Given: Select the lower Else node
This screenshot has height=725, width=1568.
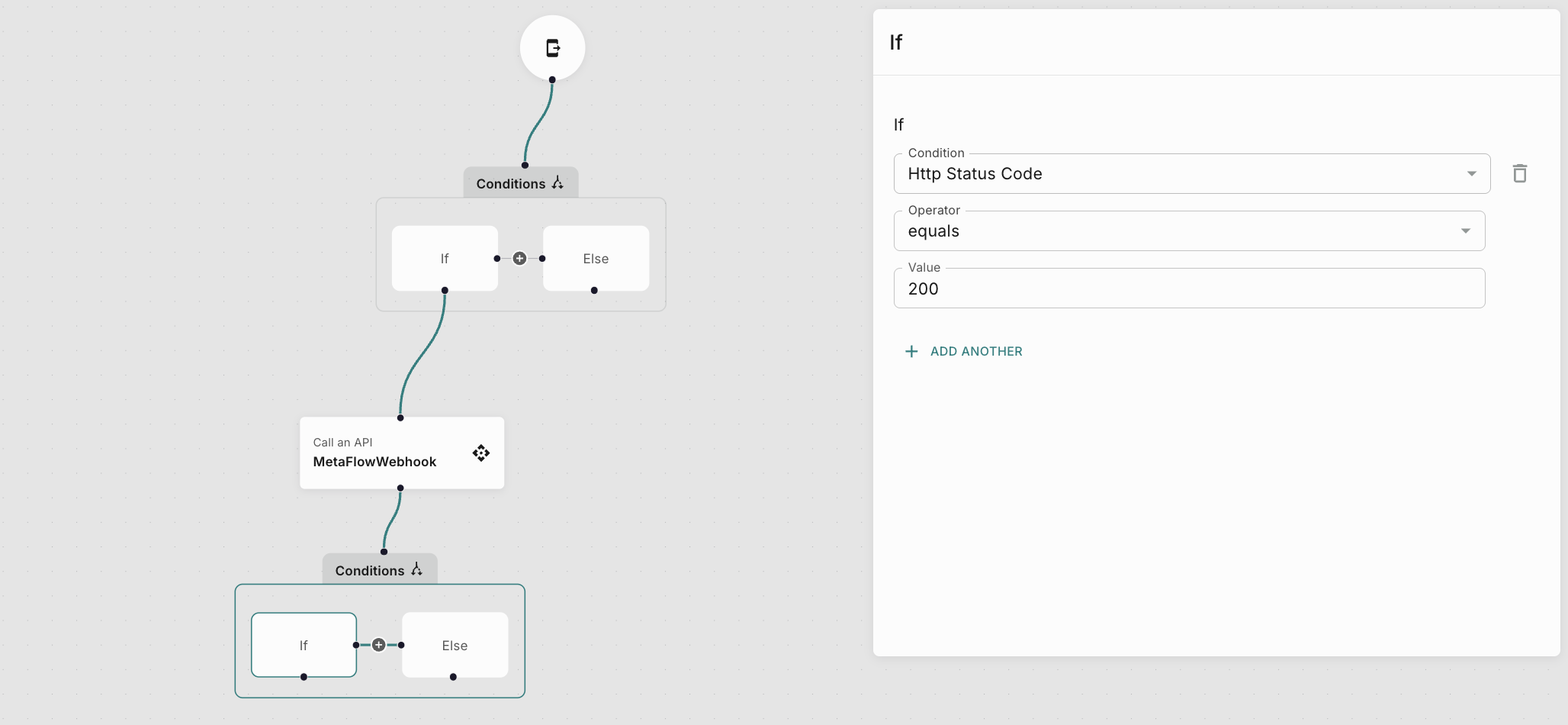Looking at the screenshot, I should pos(455,645).
